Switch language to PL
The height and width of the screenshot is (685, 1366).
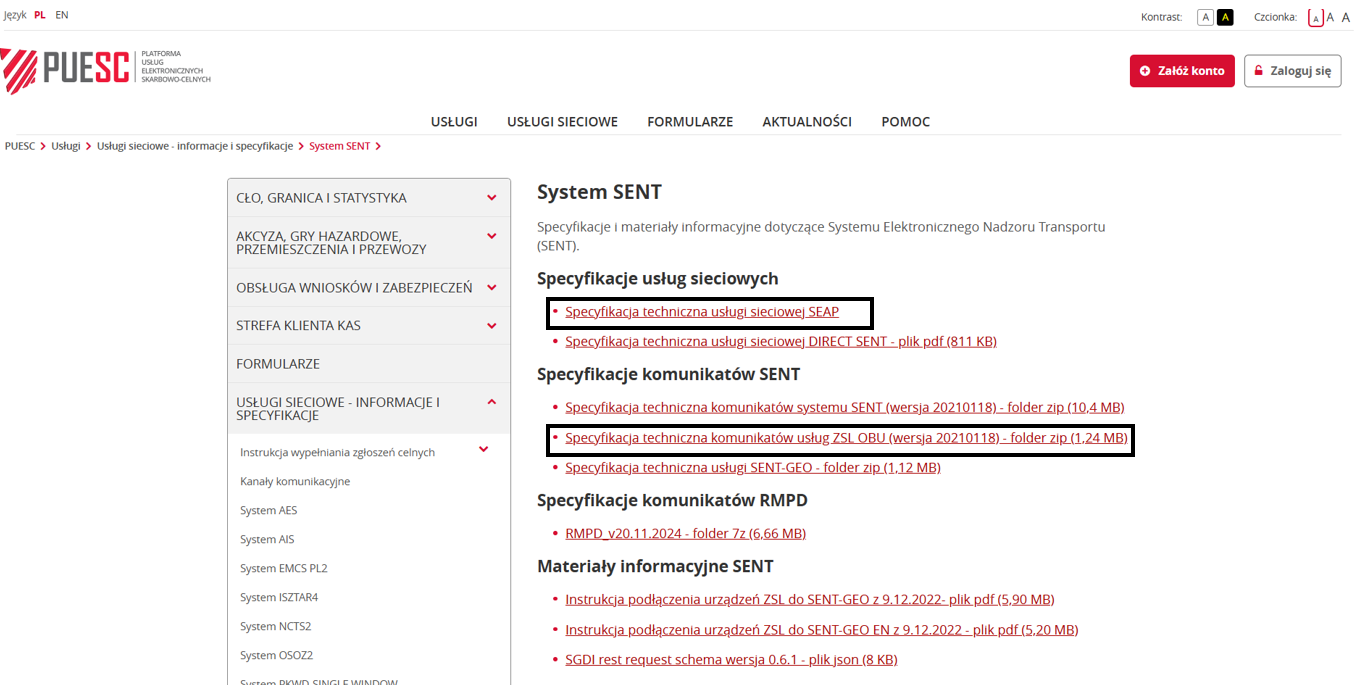tap(40, 15)
